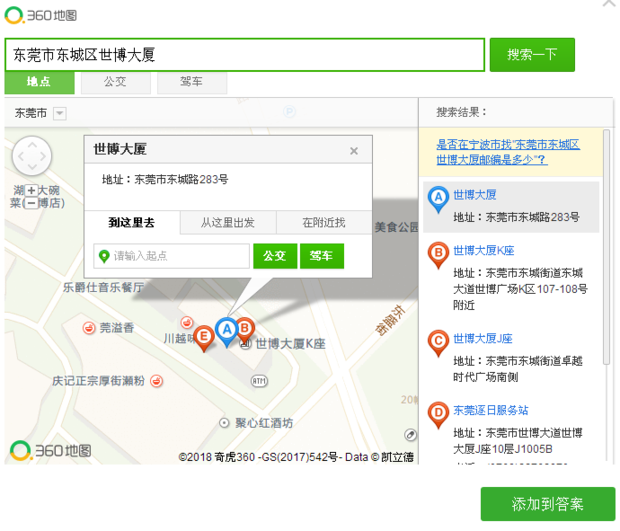Click the map pan direction control

(x=32, y=156)
